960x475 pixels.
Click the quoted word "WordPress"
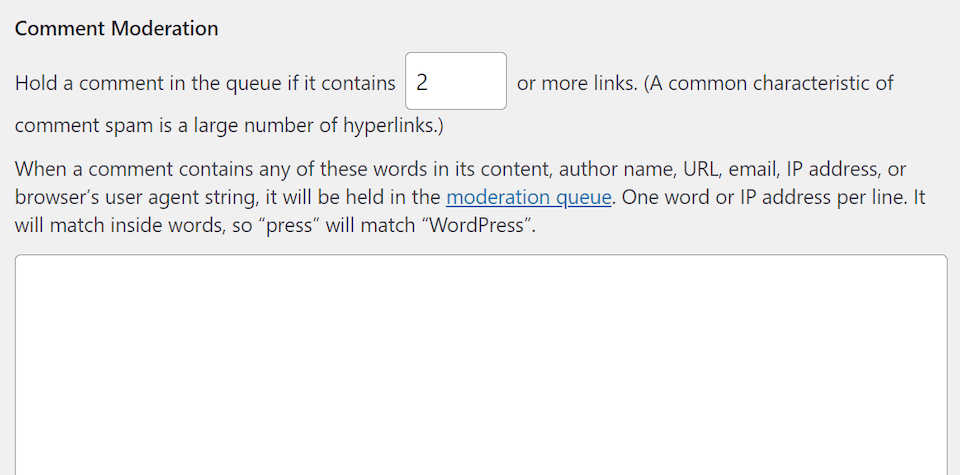[479, 225]
